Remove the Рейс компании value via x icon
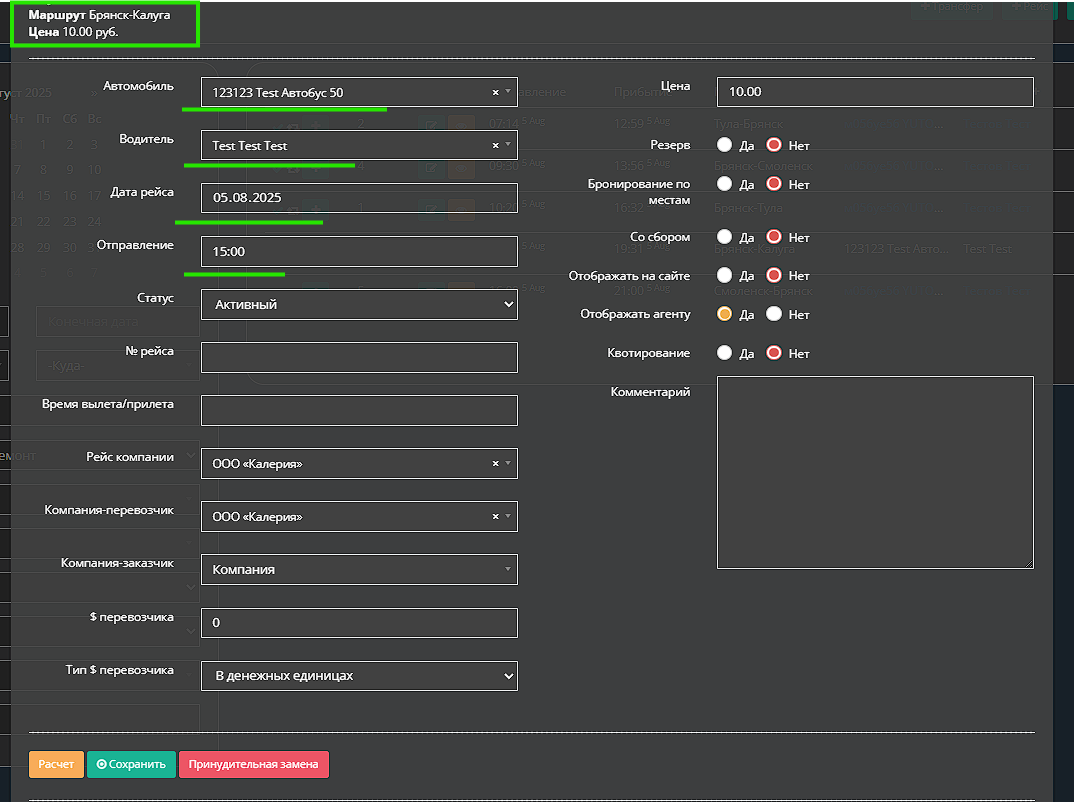1074x802 pixels. pyautogui.click(x=495, y=463)
